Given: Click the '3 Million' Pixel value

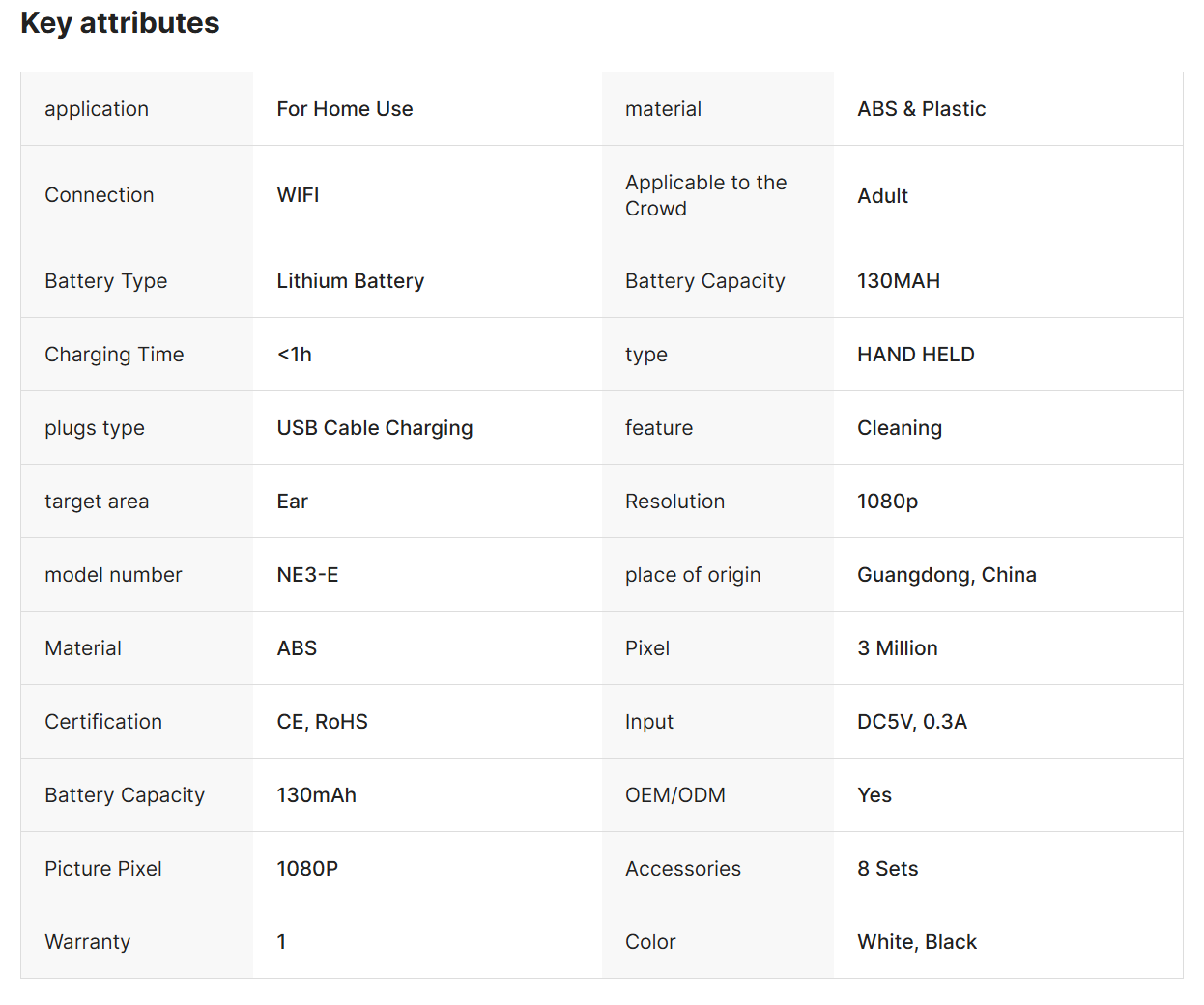Looking at the screenshot, I should tap(898, 648).
